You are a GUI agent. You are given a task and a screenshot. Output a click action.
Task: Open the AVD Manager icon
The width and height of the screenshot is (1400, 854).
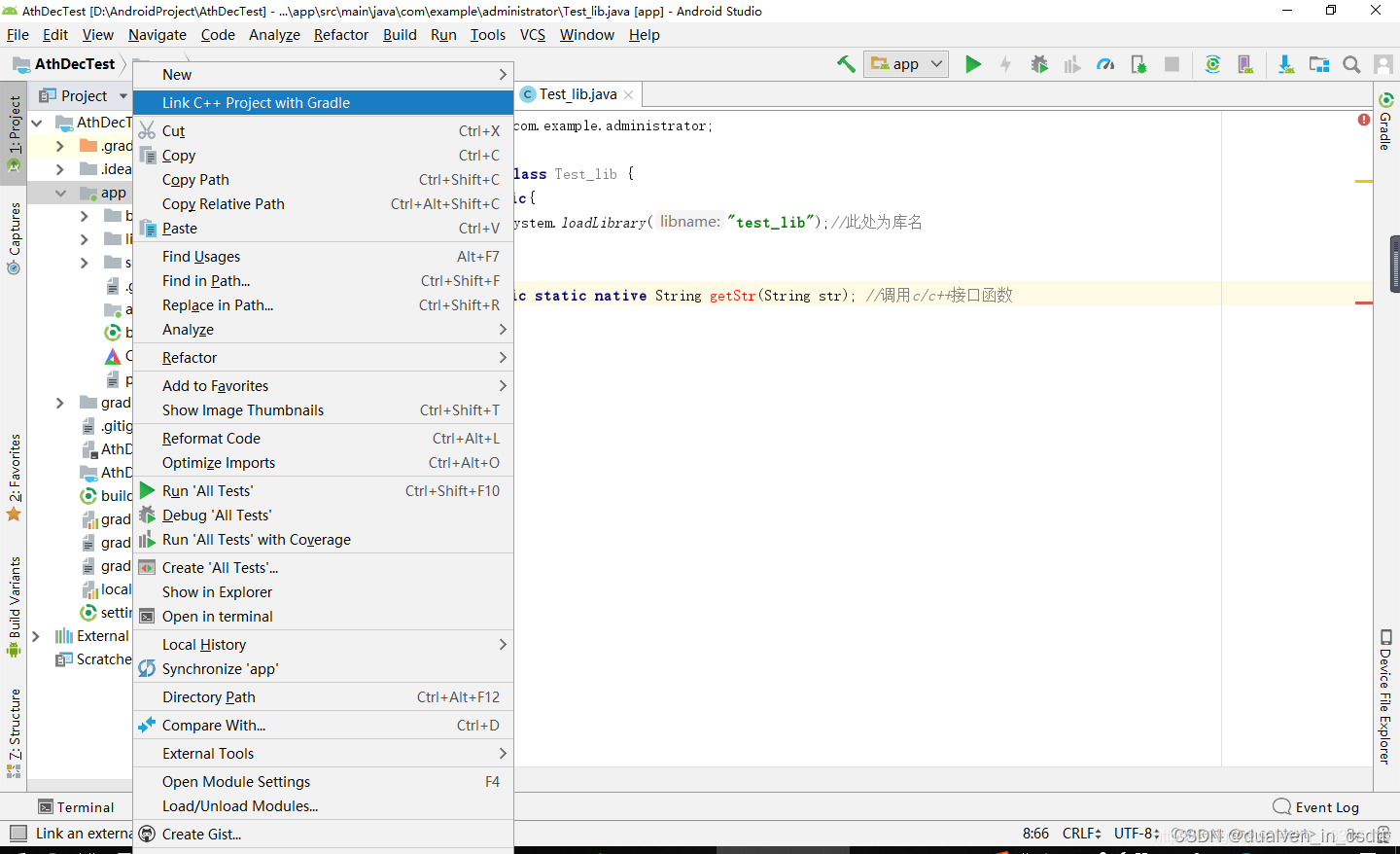point(1245,64)
